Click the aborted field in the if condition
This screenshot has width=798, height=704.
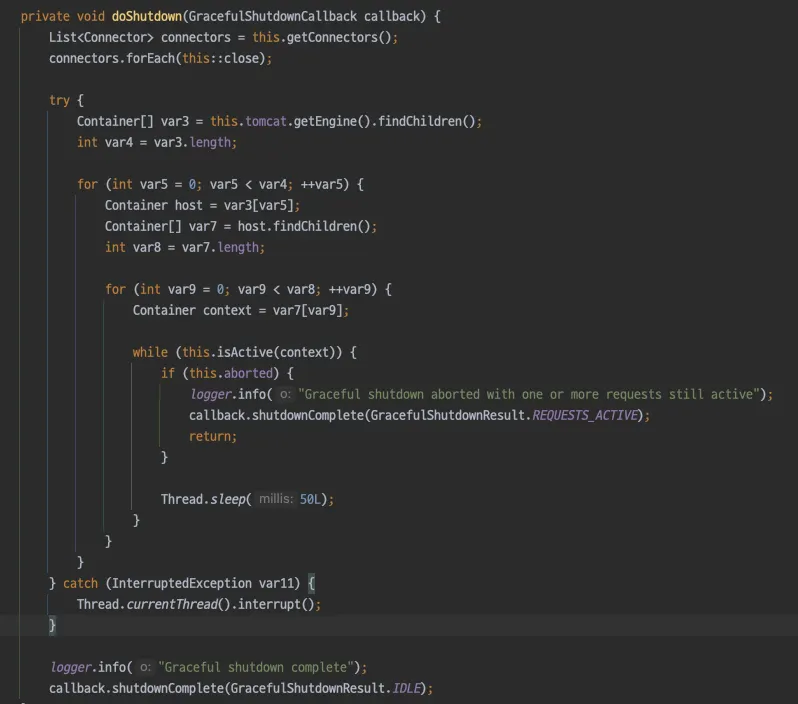248,374
